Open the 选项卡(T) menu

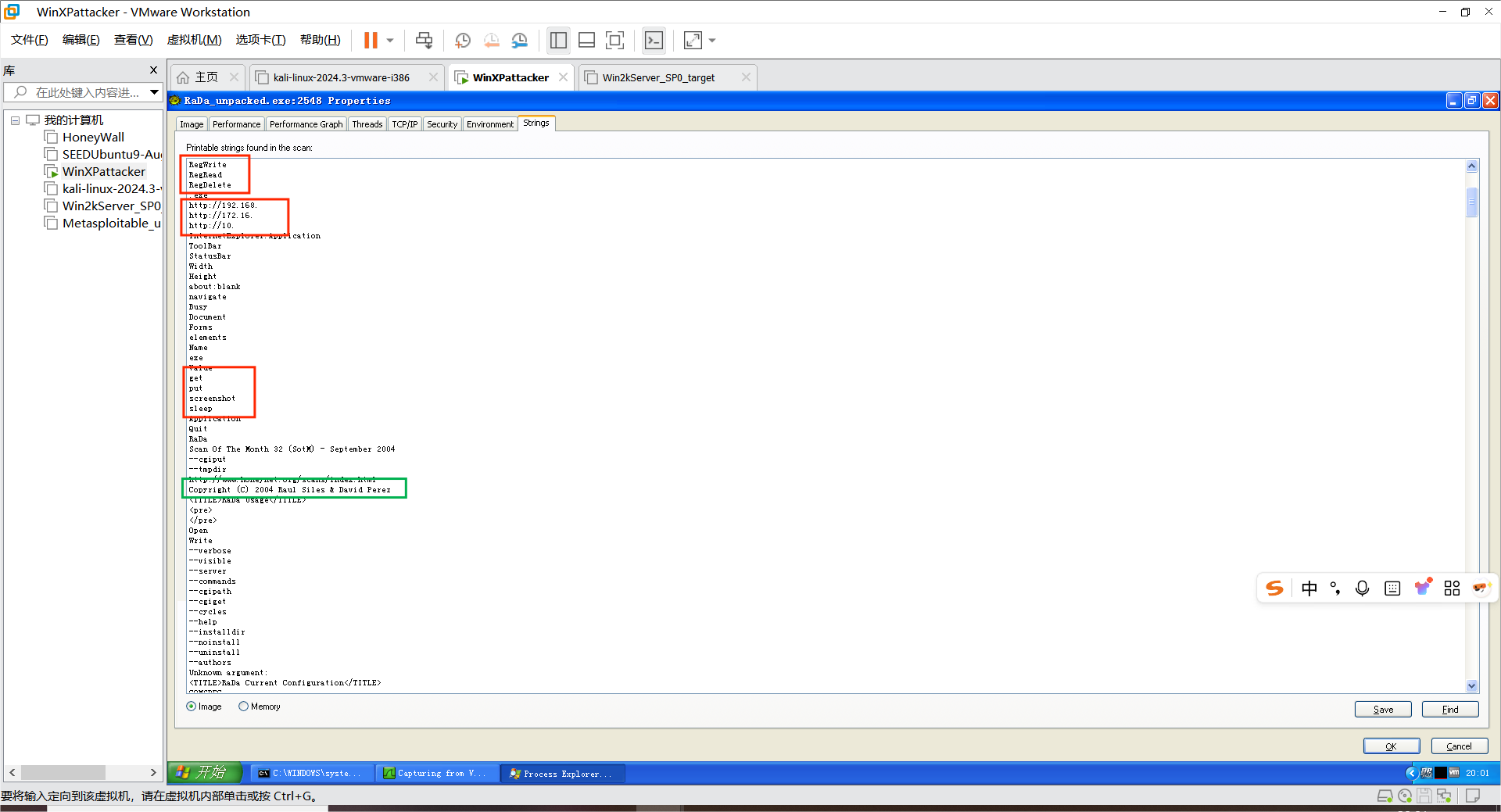point(260,40)
